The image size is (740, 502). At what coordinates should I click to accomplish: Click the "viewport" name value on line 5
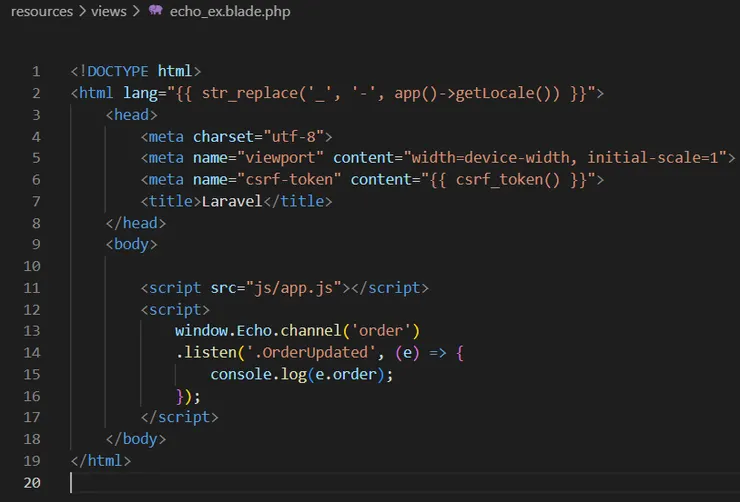click(x=280, y=158)
